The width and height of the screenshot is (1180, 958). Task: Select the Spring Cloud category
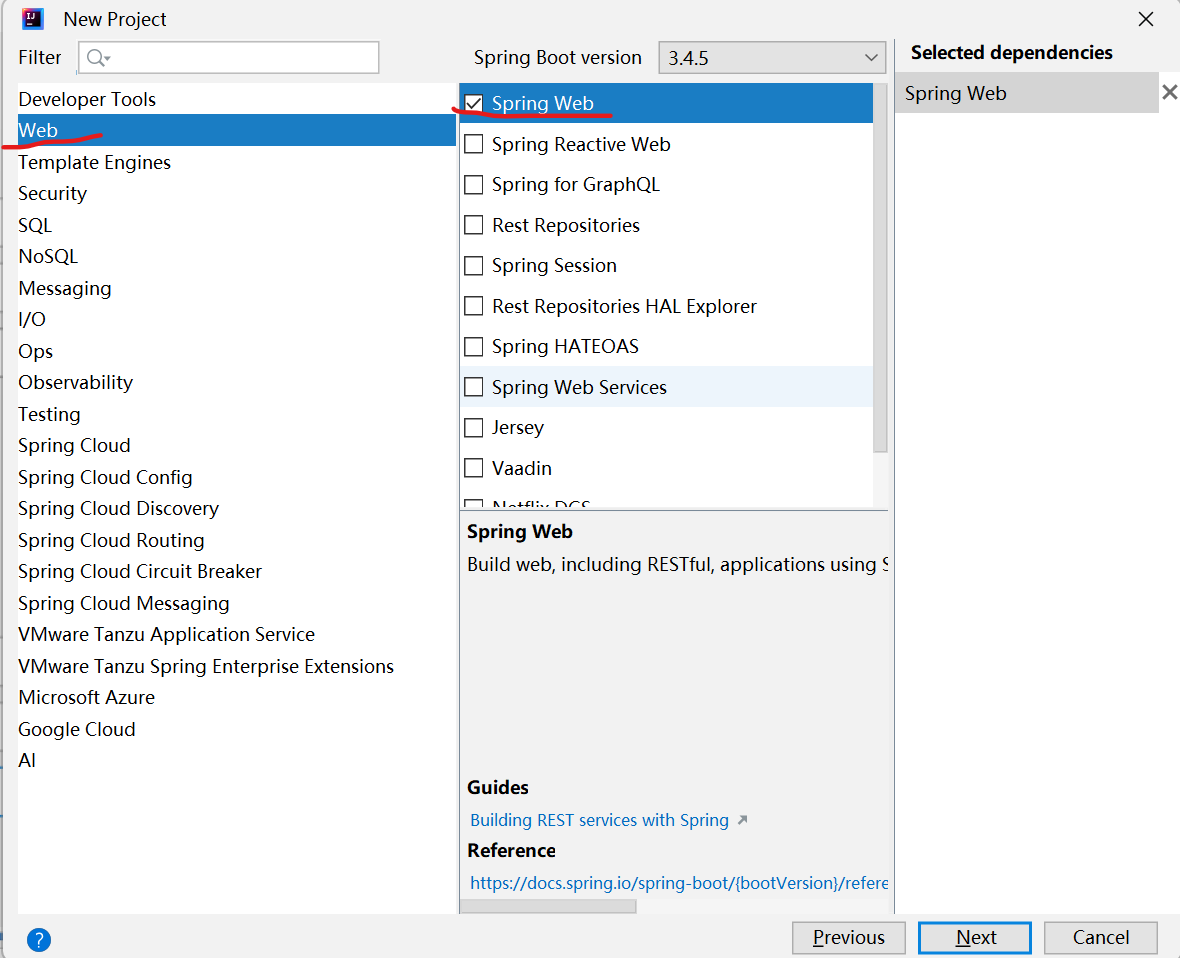click(x=236, y=446)
